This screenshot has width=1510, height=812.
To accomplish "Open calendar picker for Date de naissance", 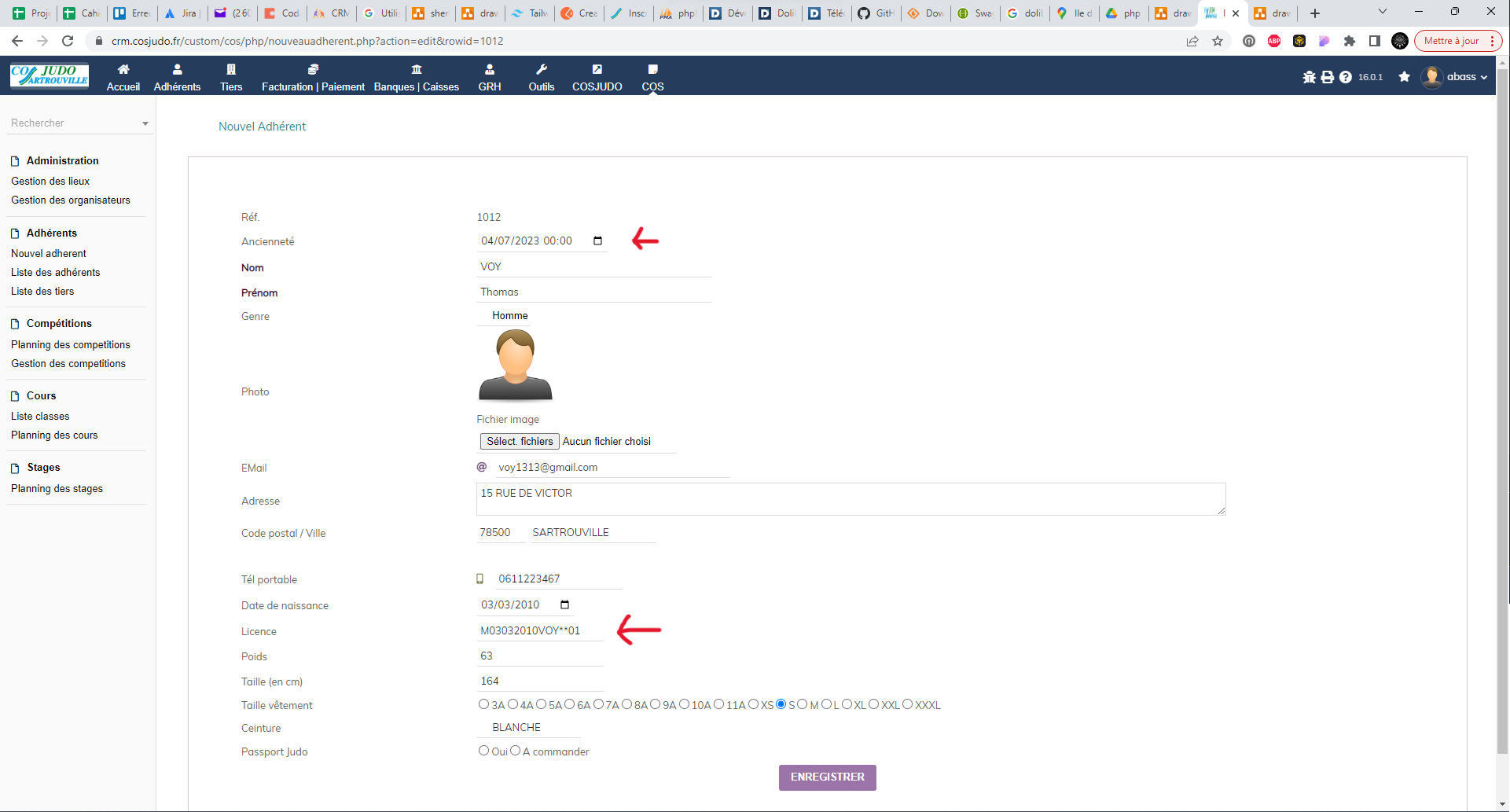I will [564, 604].
